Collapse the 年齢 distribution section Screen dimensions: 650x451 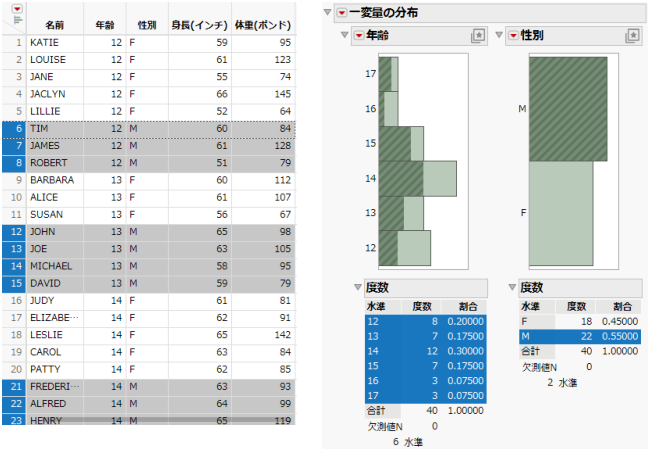click(344, 35)
